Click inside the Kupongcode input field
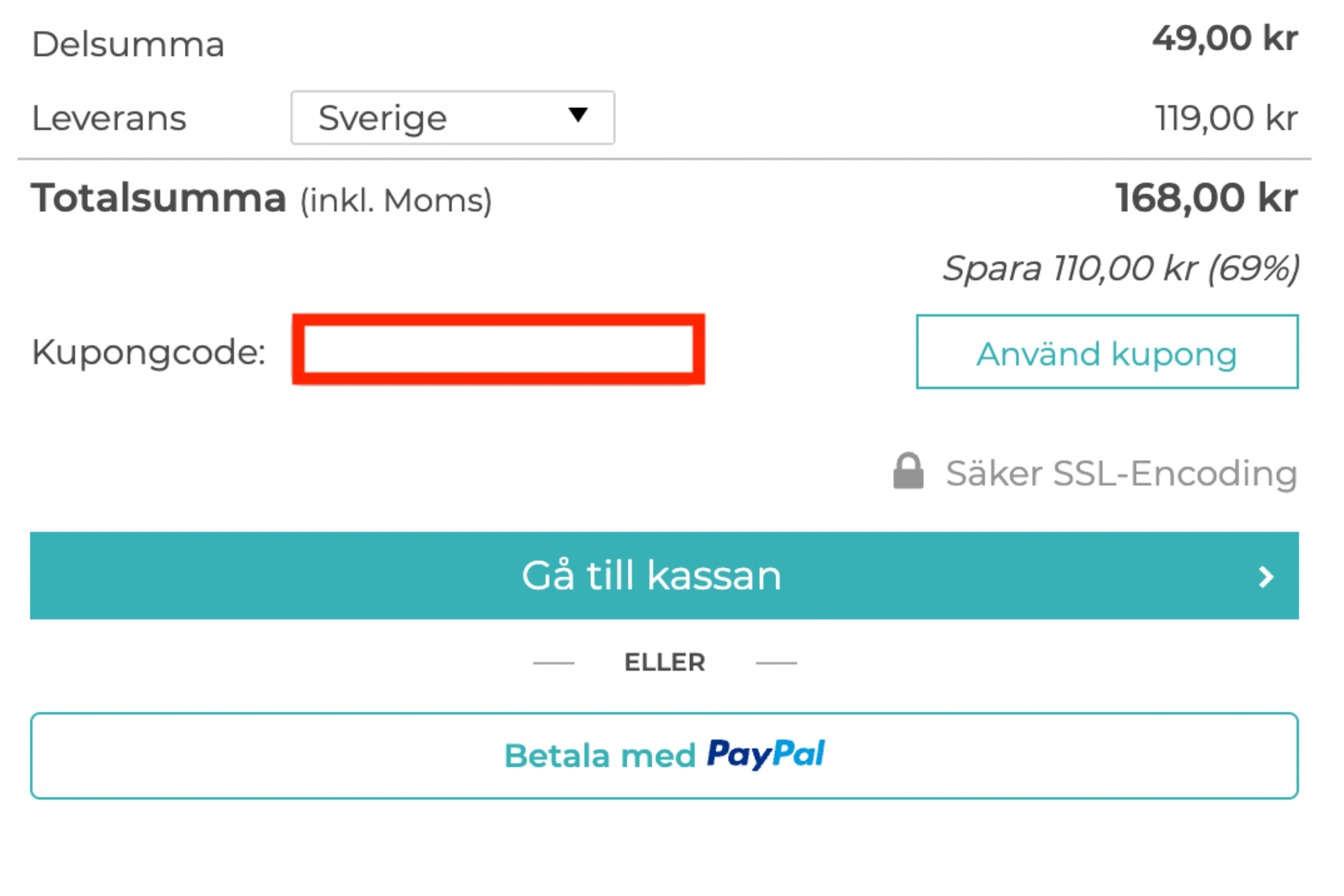This screenshot has width=1344, height=896. (498, 349)
